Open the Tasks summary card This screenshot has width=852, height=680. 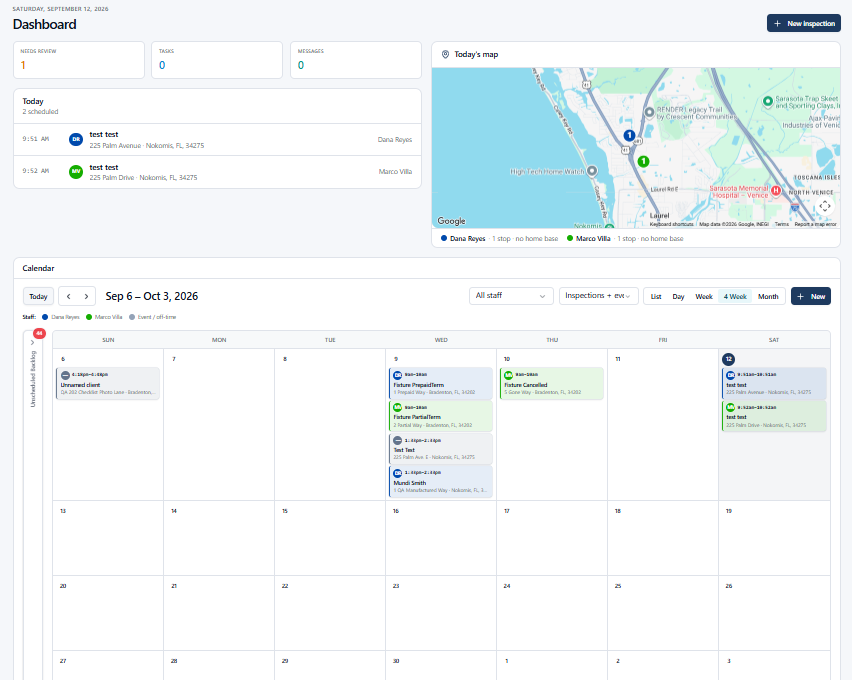[x=217, y=60]
